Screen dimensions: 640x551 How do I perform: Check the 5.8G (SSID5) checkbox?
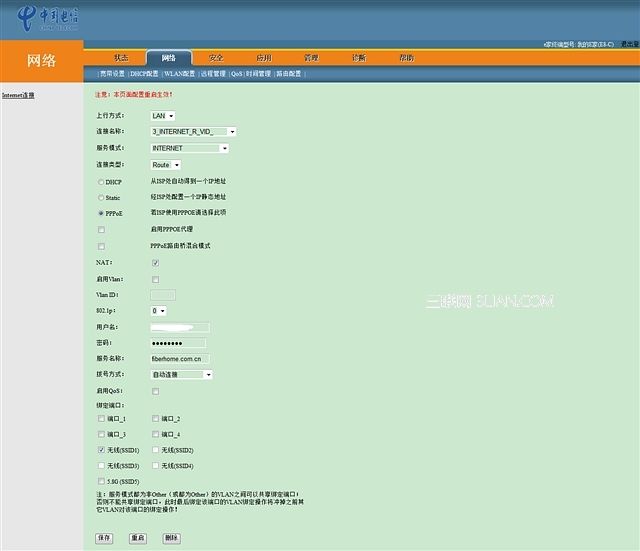click(101, 481)
